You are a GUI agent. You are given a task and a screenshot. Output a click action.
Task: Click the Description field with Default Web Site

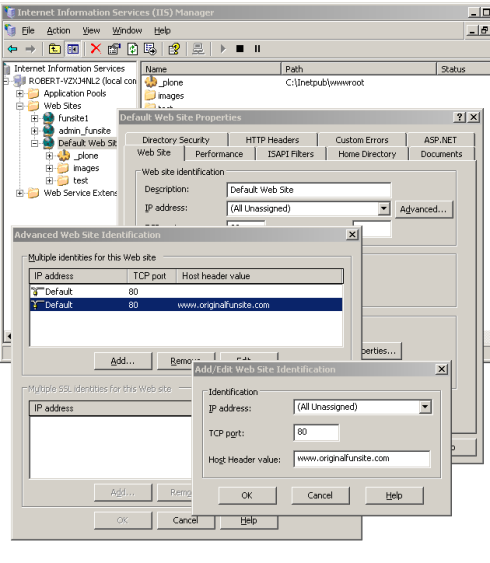[309, 190]
